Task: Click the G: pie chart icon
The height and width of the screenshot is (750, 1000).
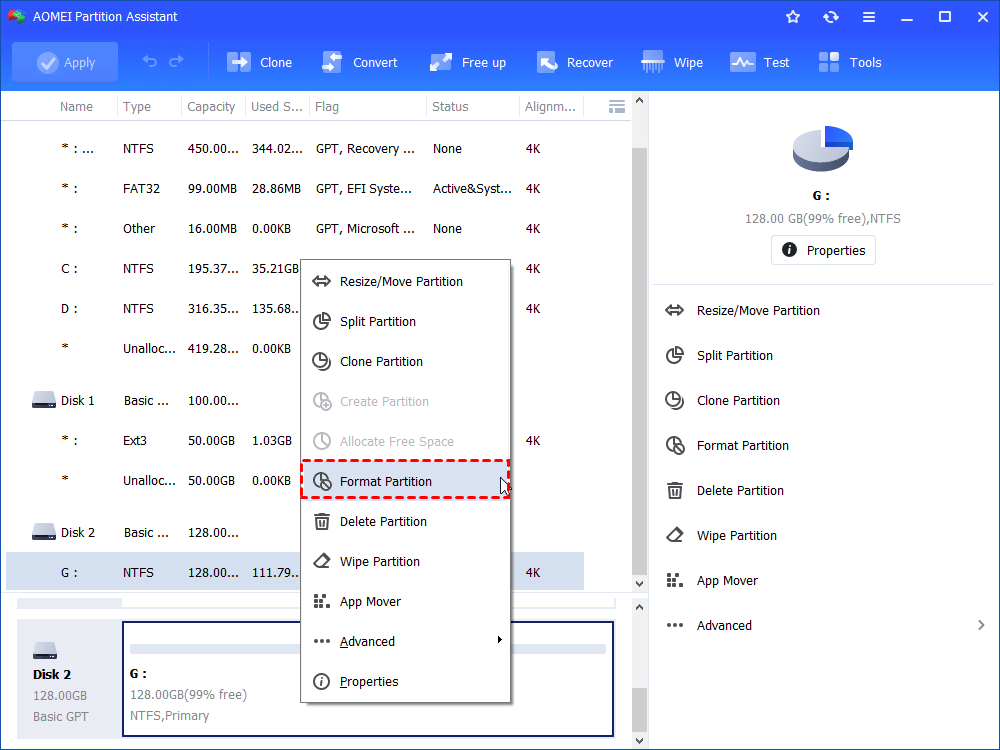Action: (823, 149)
